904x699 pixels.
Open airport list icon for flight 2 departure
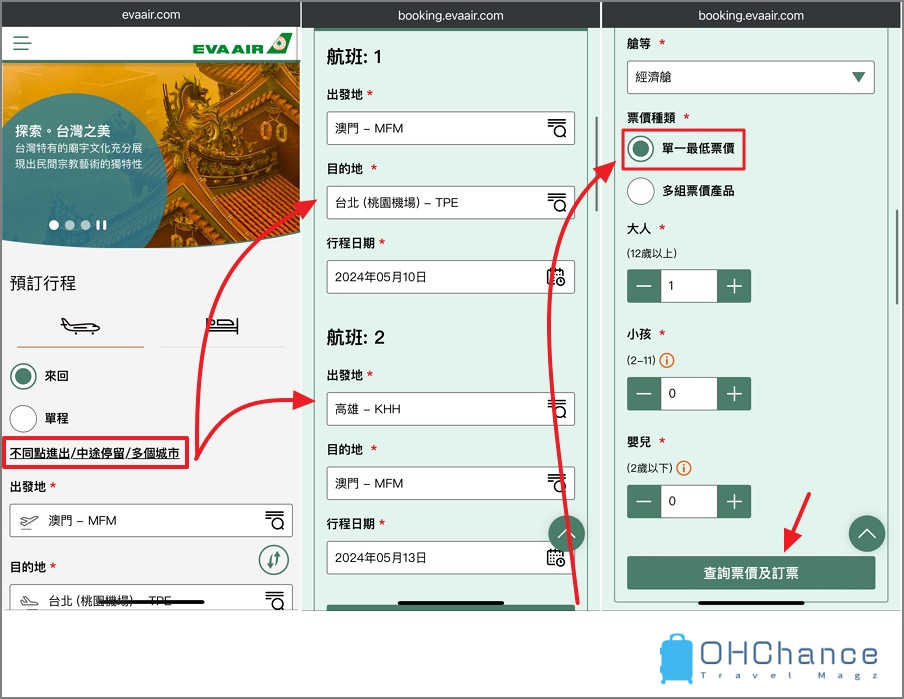tap(557, 408)
